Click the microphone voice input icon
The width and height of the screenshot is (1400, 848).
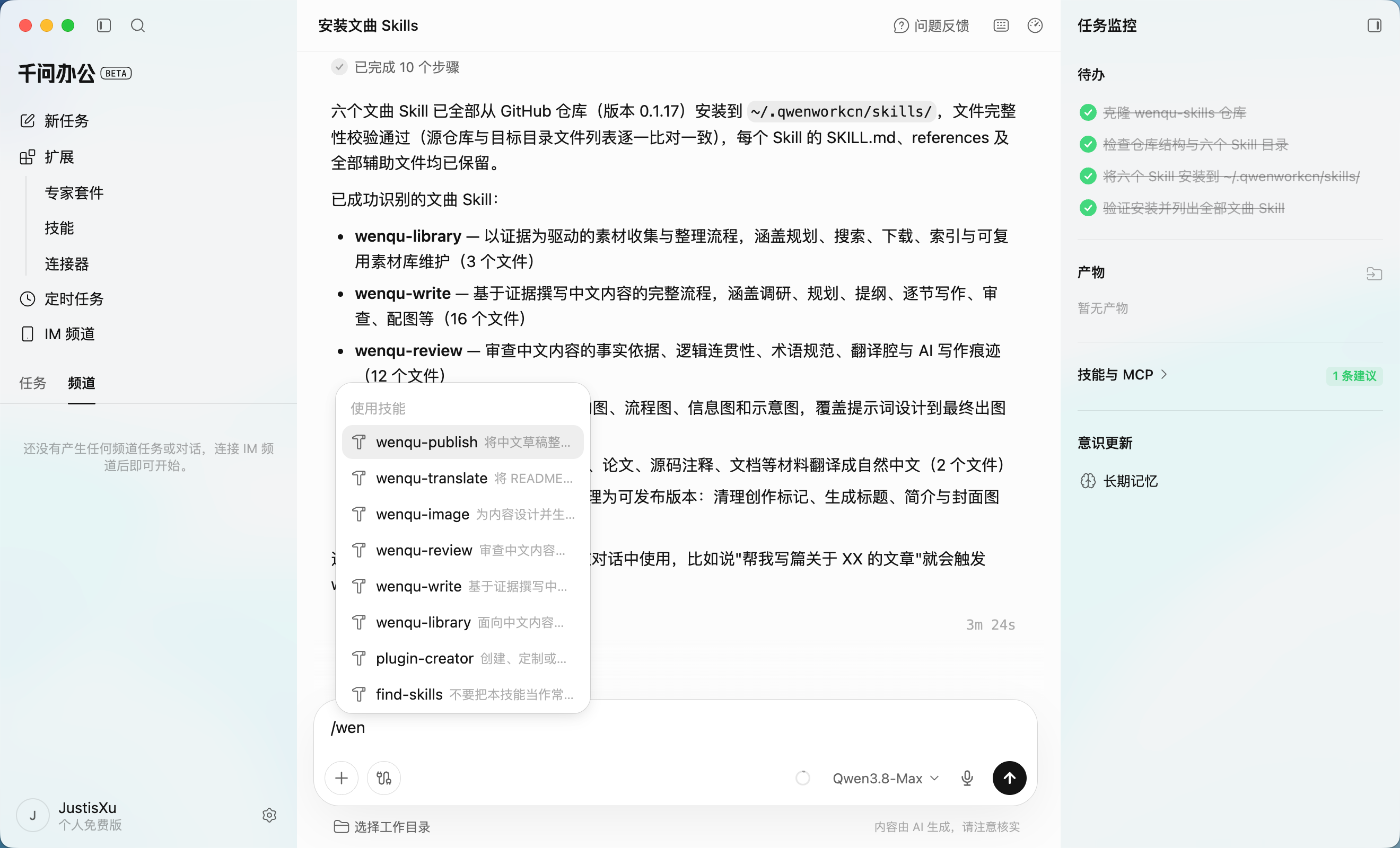pyautogui.click(x=967, y=778)
